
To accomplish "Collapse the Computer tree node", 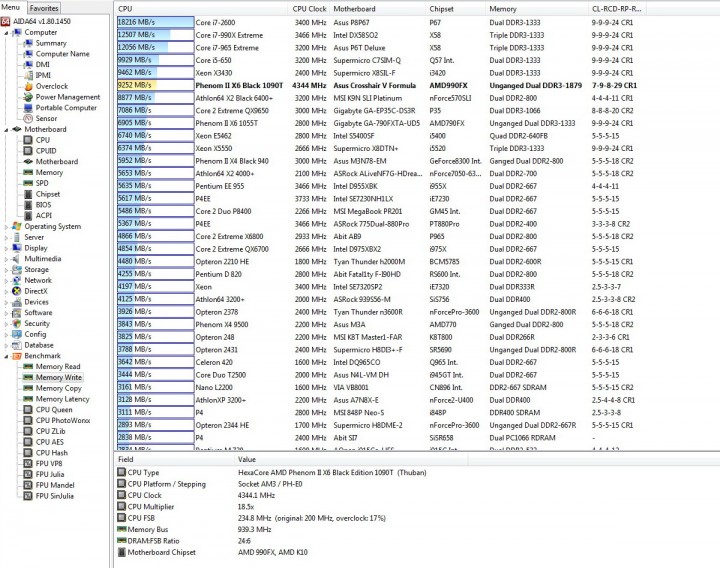I will point(6,33).
